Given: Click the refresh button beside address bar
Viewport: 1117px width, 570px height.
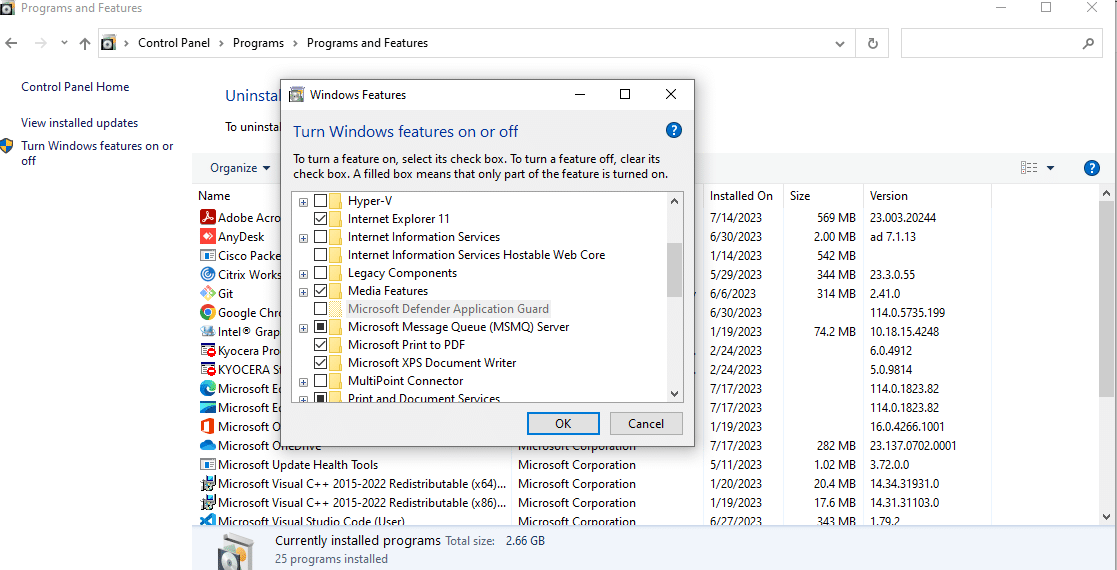Looking at the screenshot, I should (873, 43).
